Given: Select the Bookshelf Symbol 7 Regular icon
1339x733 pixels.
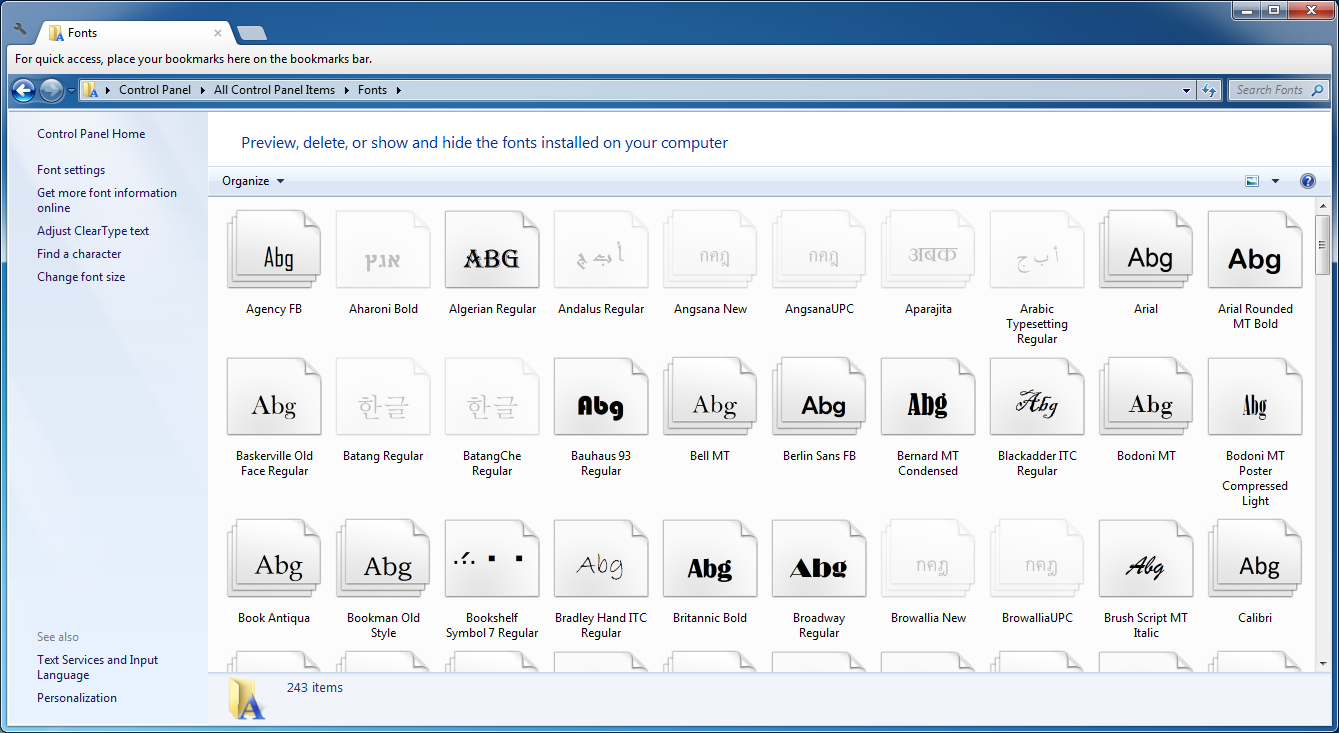Looking at the screenshot, I should (x=492, y=560).
